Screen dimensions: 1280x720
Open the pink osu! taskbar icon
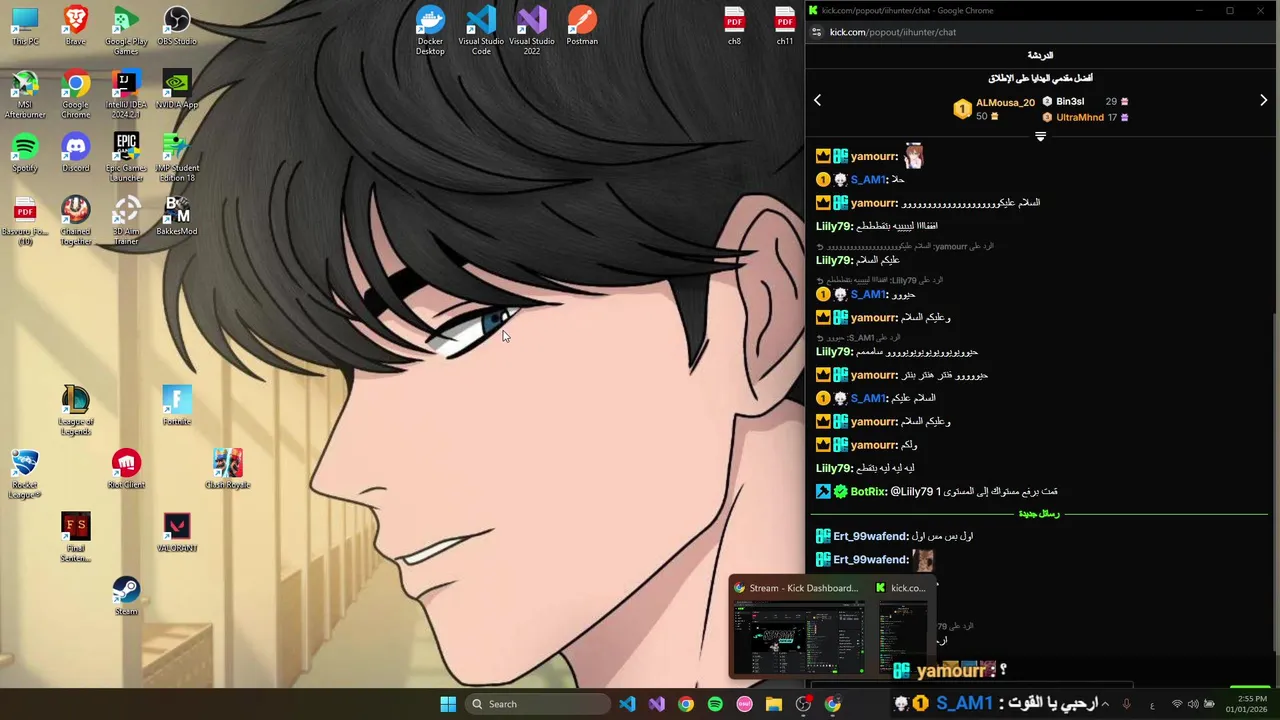(744, 704)
